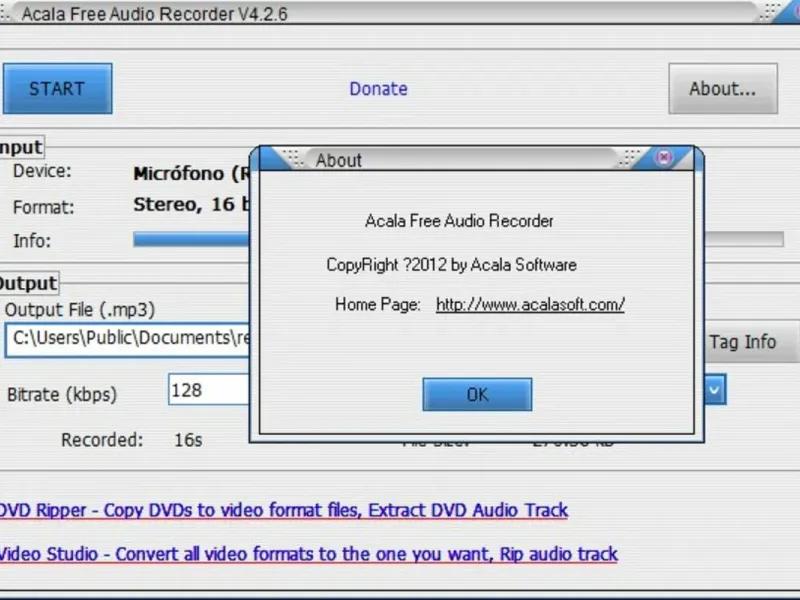Viewport: 800px width, 600px height.
Task: Click the About... button in main window
Action: tap(723, 88)
